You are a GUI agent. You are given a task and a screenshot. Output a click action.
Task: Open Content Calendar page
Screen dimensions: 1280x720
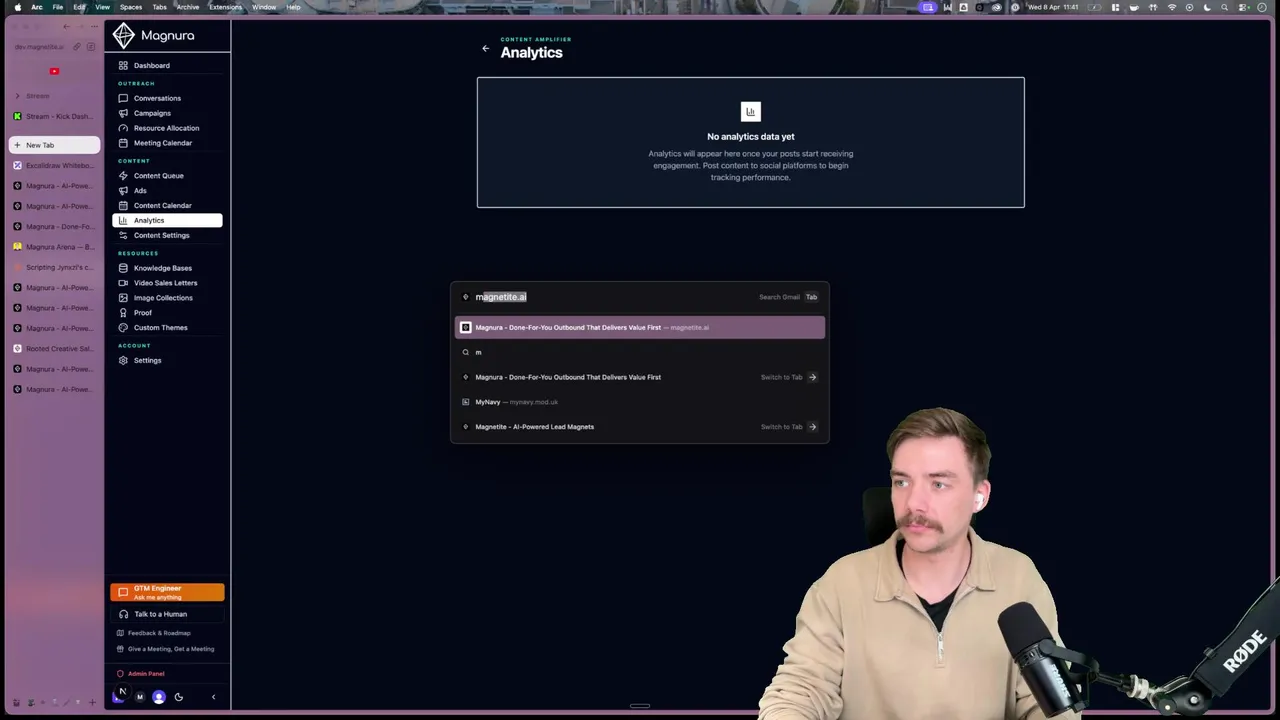pyautogui.click(x=167, y=205)
